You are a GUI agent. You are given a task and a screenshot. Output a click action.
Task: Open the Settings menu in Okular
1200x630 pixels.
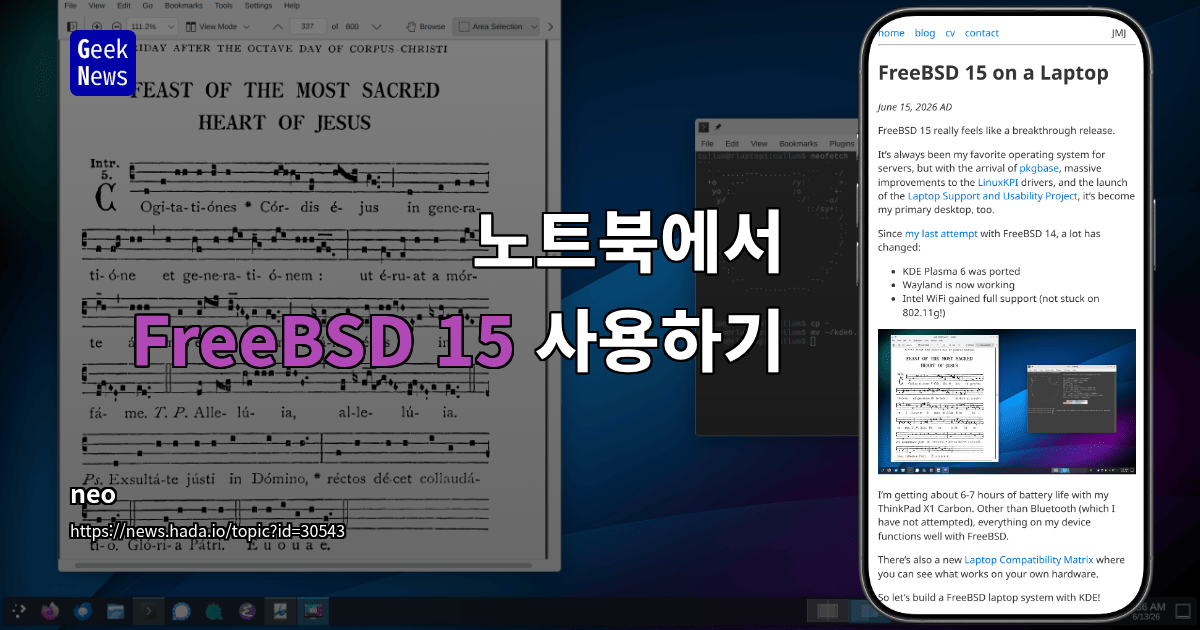tap(257, 6)
